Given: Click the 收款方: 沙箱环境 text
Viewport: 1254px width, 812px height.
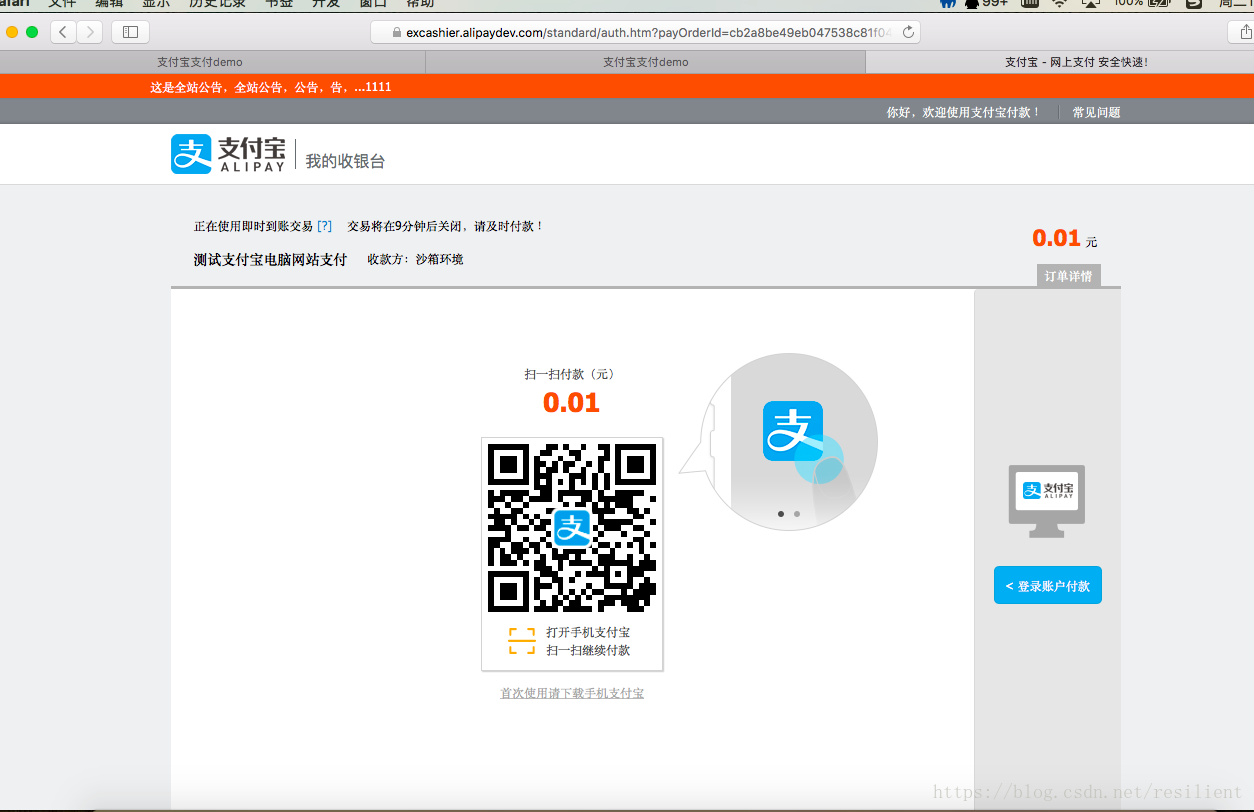Looking at the screenshot, I should [x=415, y=259].
